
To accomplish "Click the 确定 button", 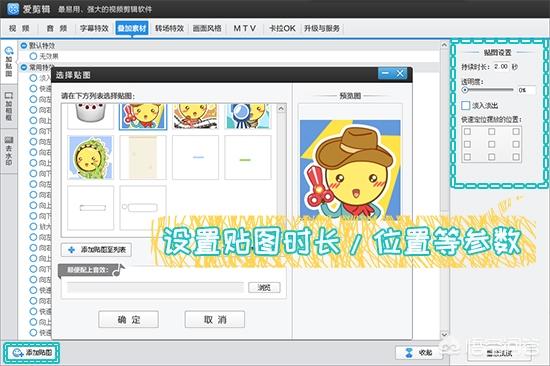I will tap(128, 319).
